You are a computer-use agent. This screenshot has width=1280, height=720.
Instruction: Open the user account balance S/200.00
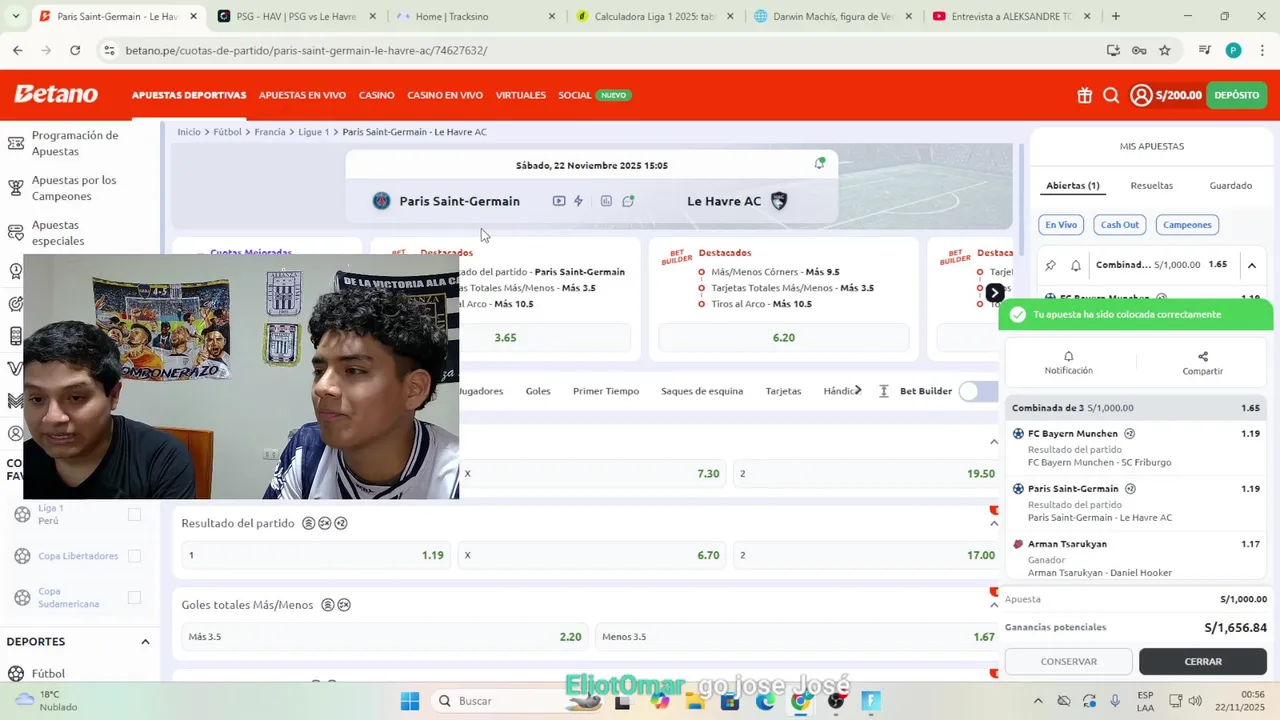point(1166,95)
